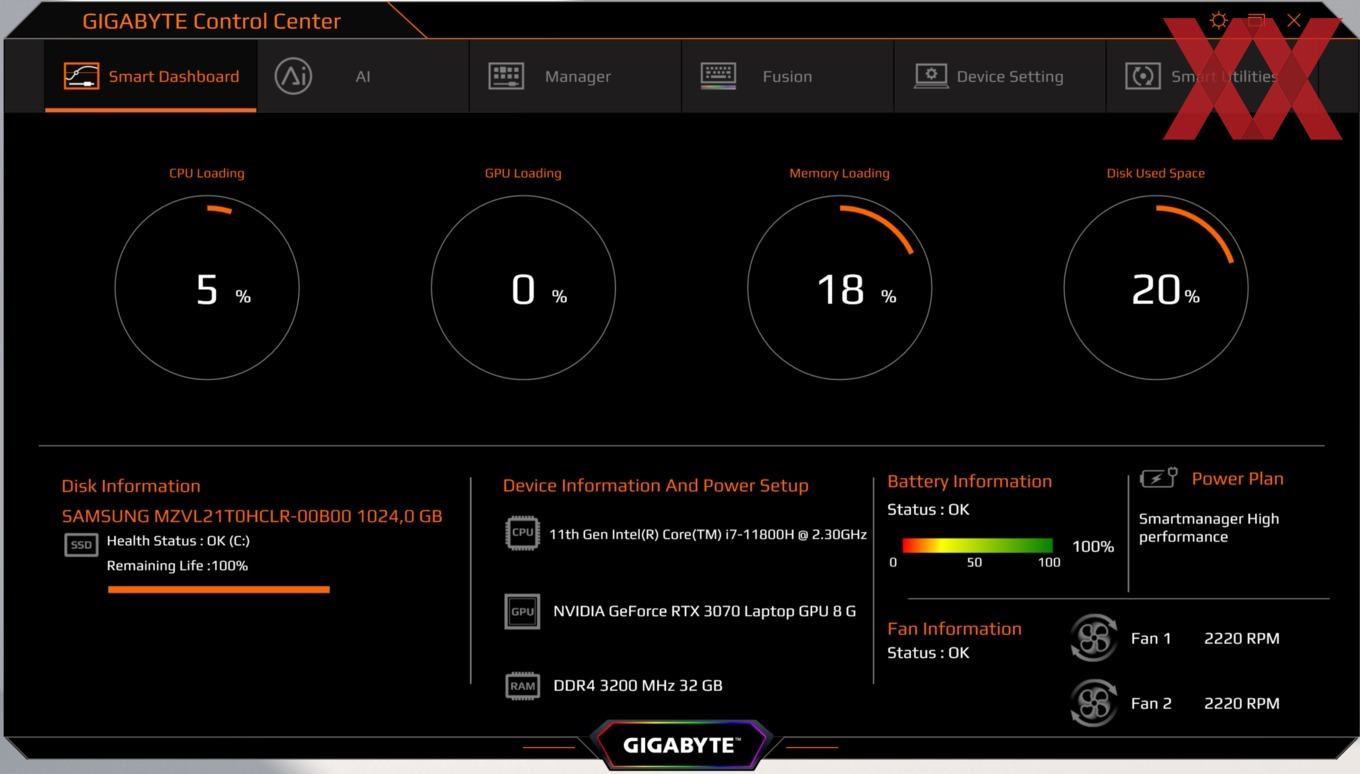
Task: Click the battery level color gradient bar
Action: pos(977,546)
